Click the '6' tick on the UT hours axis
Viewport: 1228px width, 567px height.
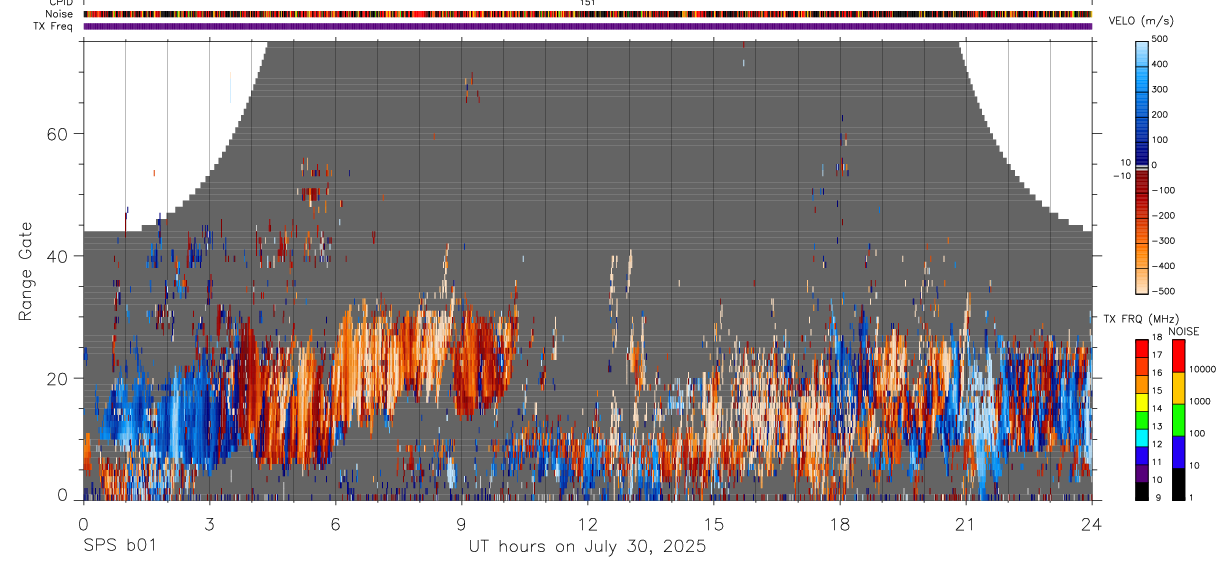click(335, 523)
